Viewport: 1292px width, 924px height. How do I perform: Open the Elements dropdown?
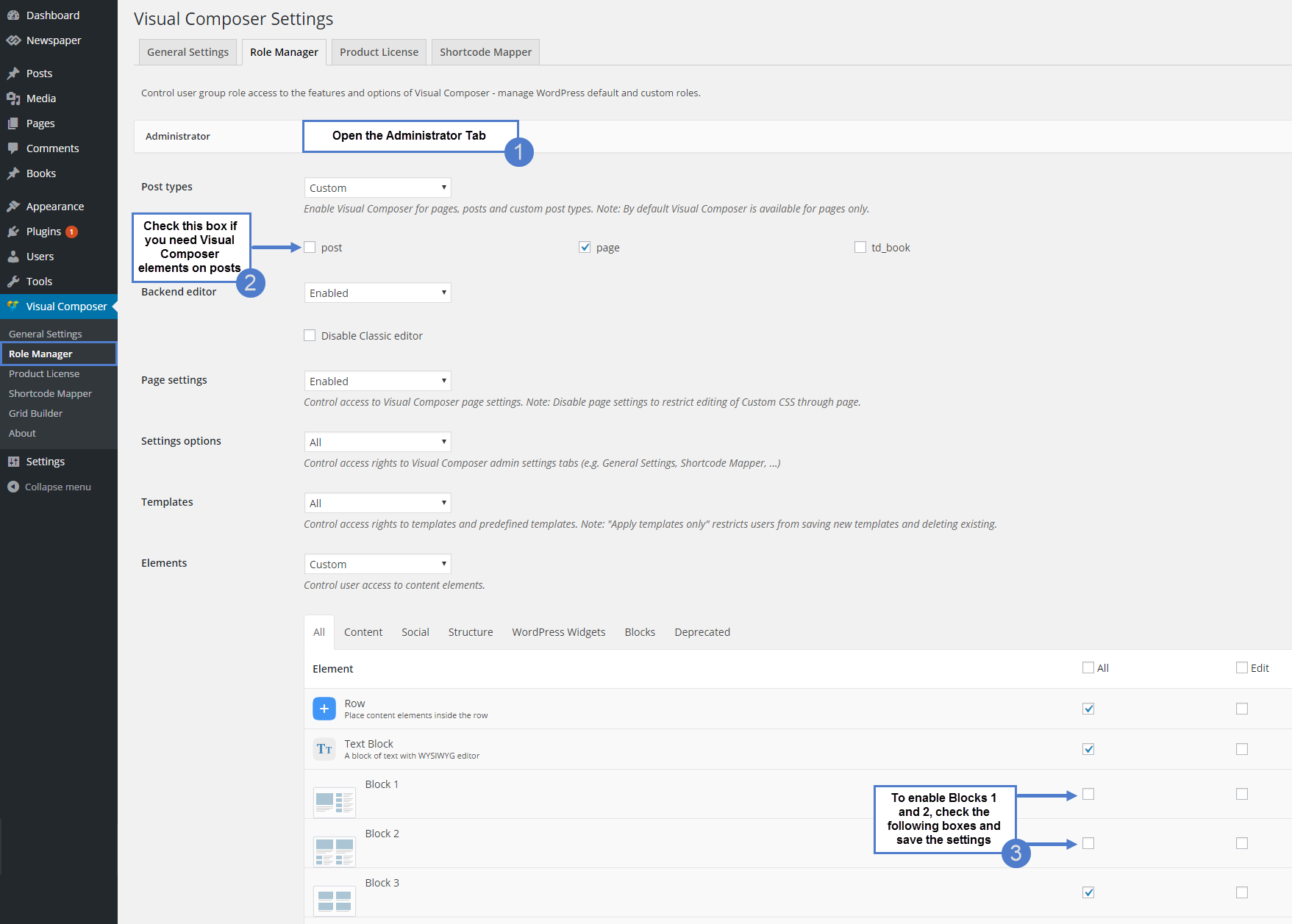tap(377, 564)
